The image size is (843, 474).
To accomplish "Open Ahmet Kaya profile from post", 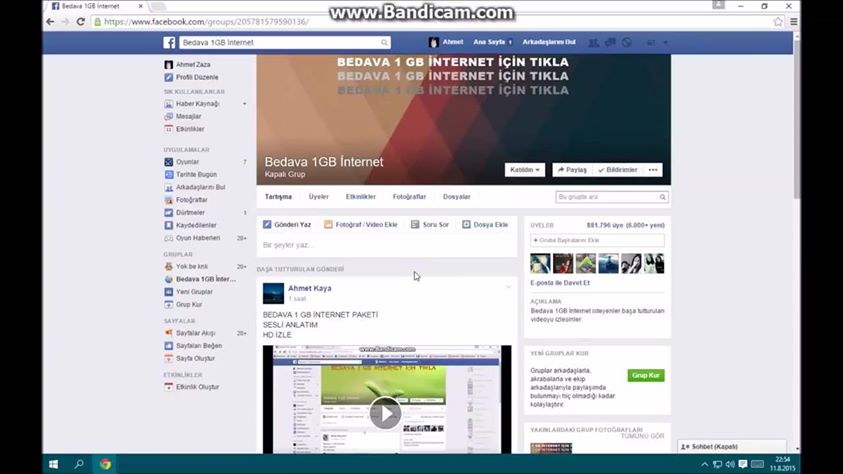I will (310, 289).
